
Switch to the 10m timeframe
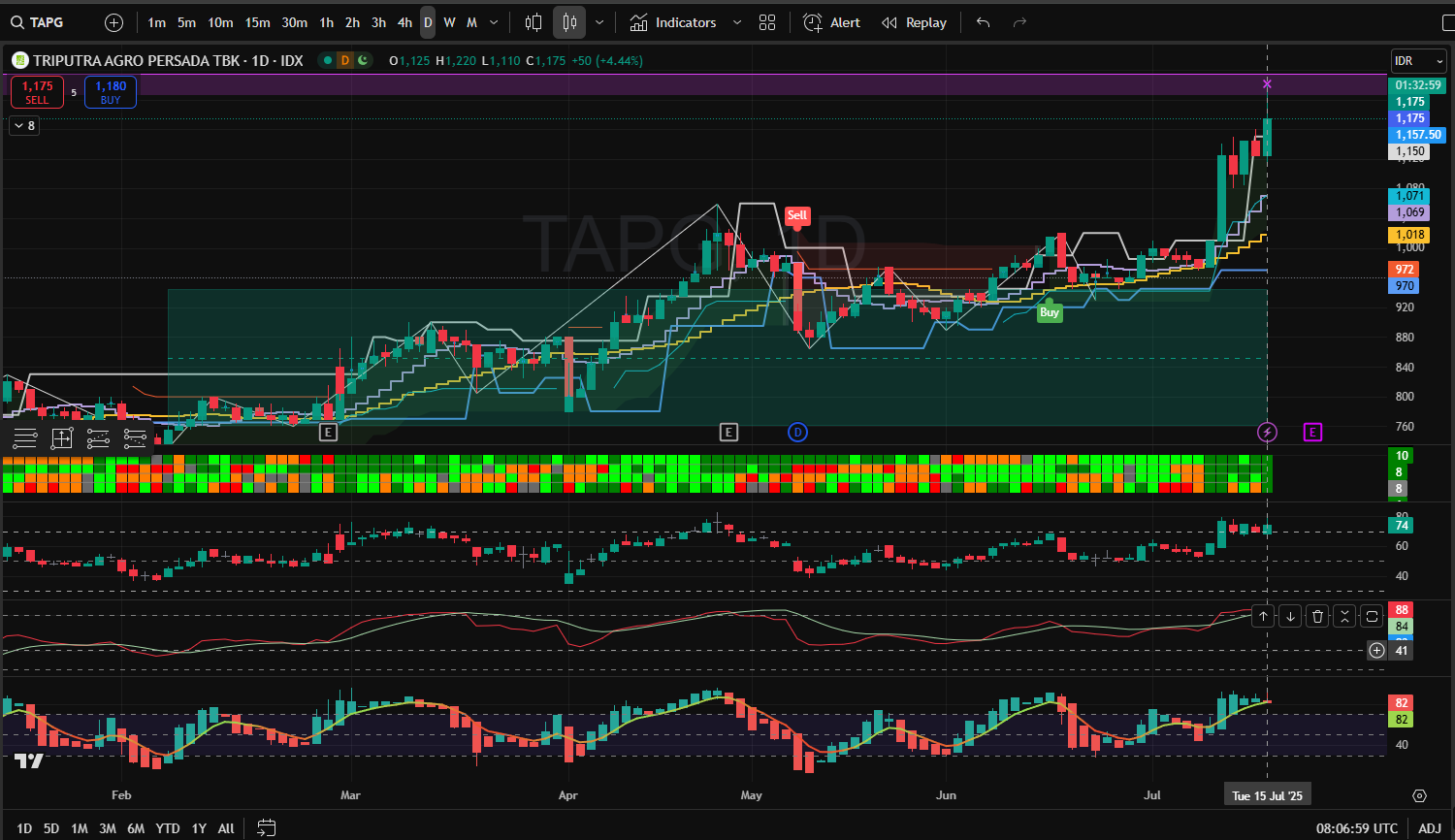[220, 22]
